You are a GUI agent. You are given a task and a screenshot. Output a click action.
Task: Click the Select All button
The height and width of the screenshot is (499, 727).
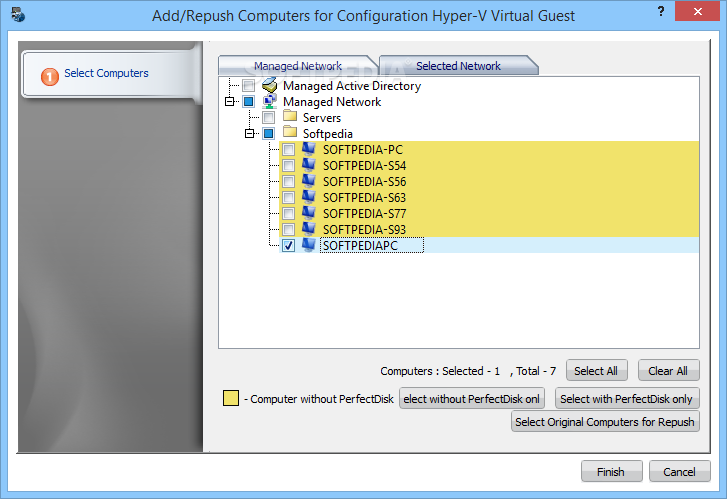click(x=596, y=371)
